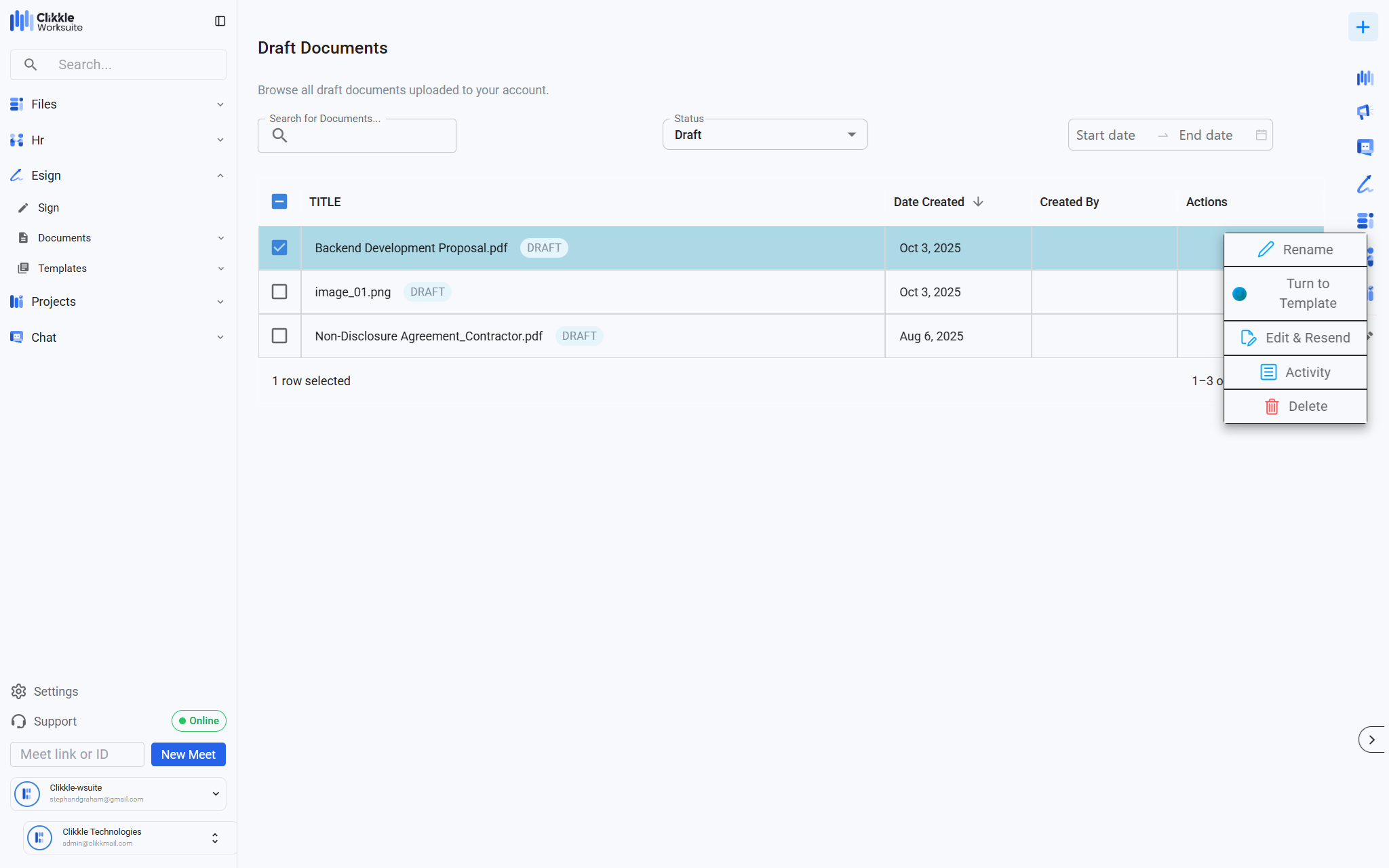Screen dimensions: 1389x868
Task: Expand the right panel with circled chevron
Action: coord(1371,739)
